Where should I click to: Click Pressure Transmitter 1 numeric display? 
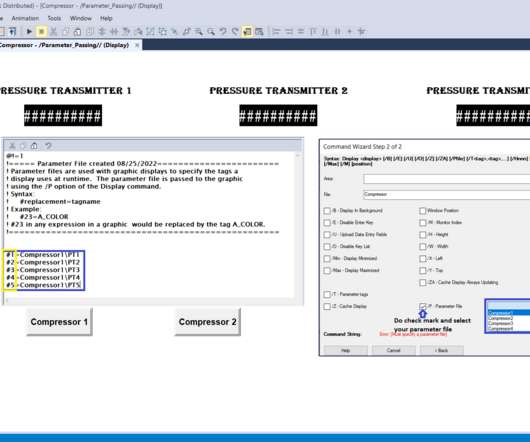pos(63,116)
